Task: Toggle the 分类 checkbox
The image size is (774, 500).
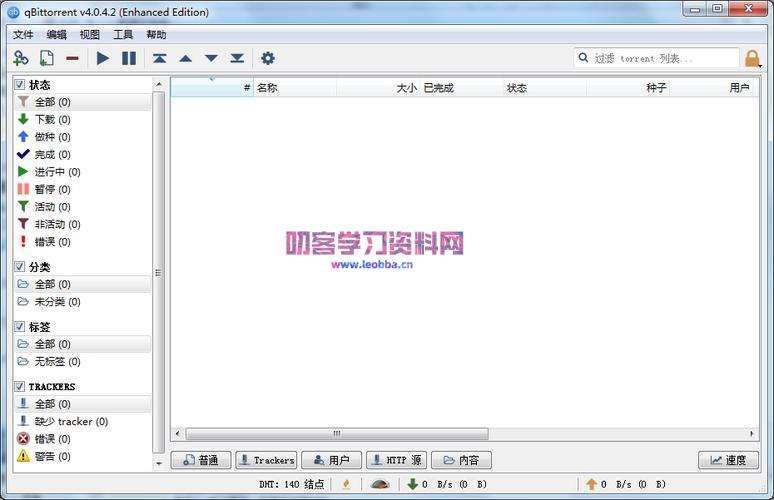Action: click(x=20, y=267)
